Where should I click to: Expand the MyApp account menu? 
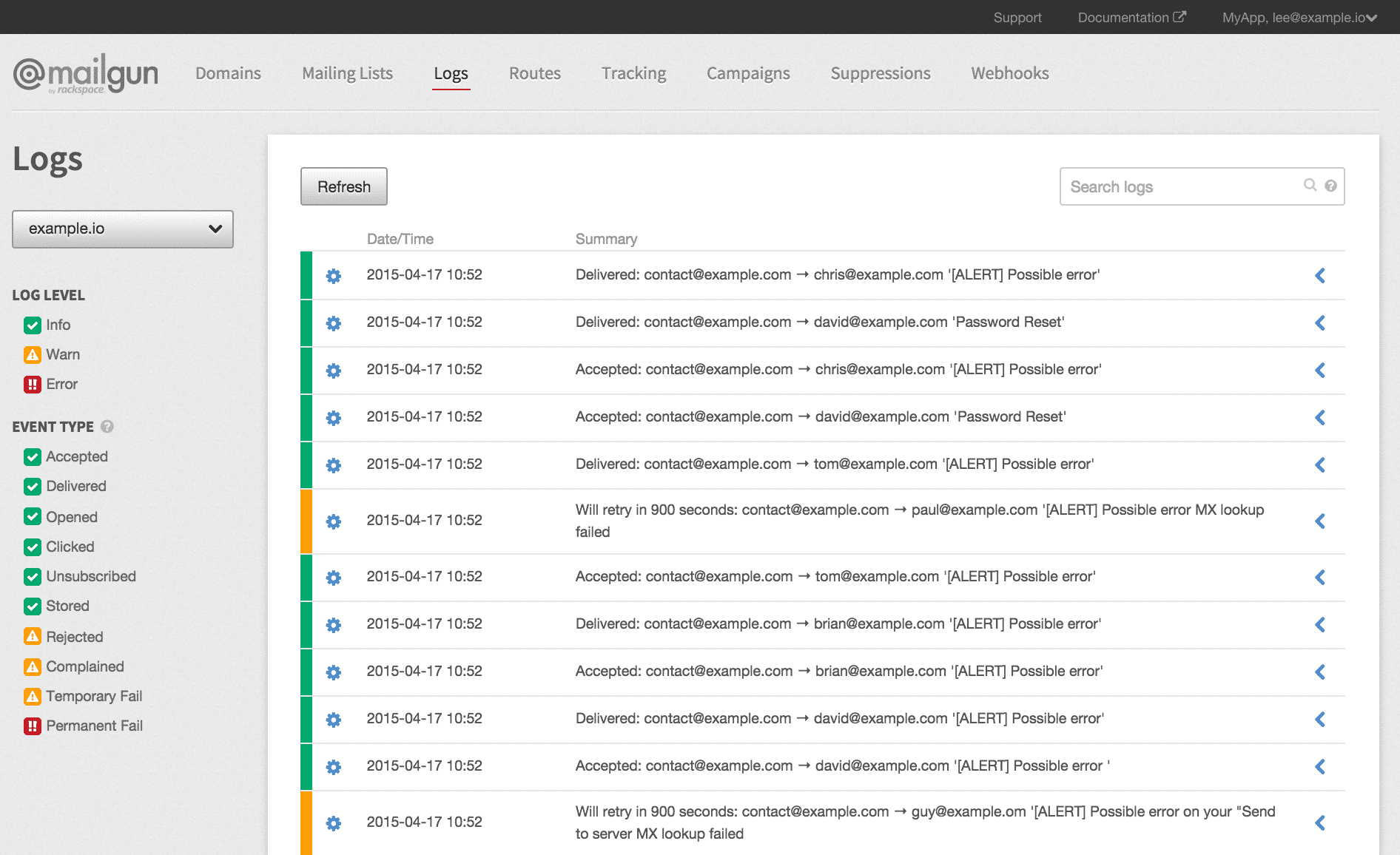click(1299, 18)
